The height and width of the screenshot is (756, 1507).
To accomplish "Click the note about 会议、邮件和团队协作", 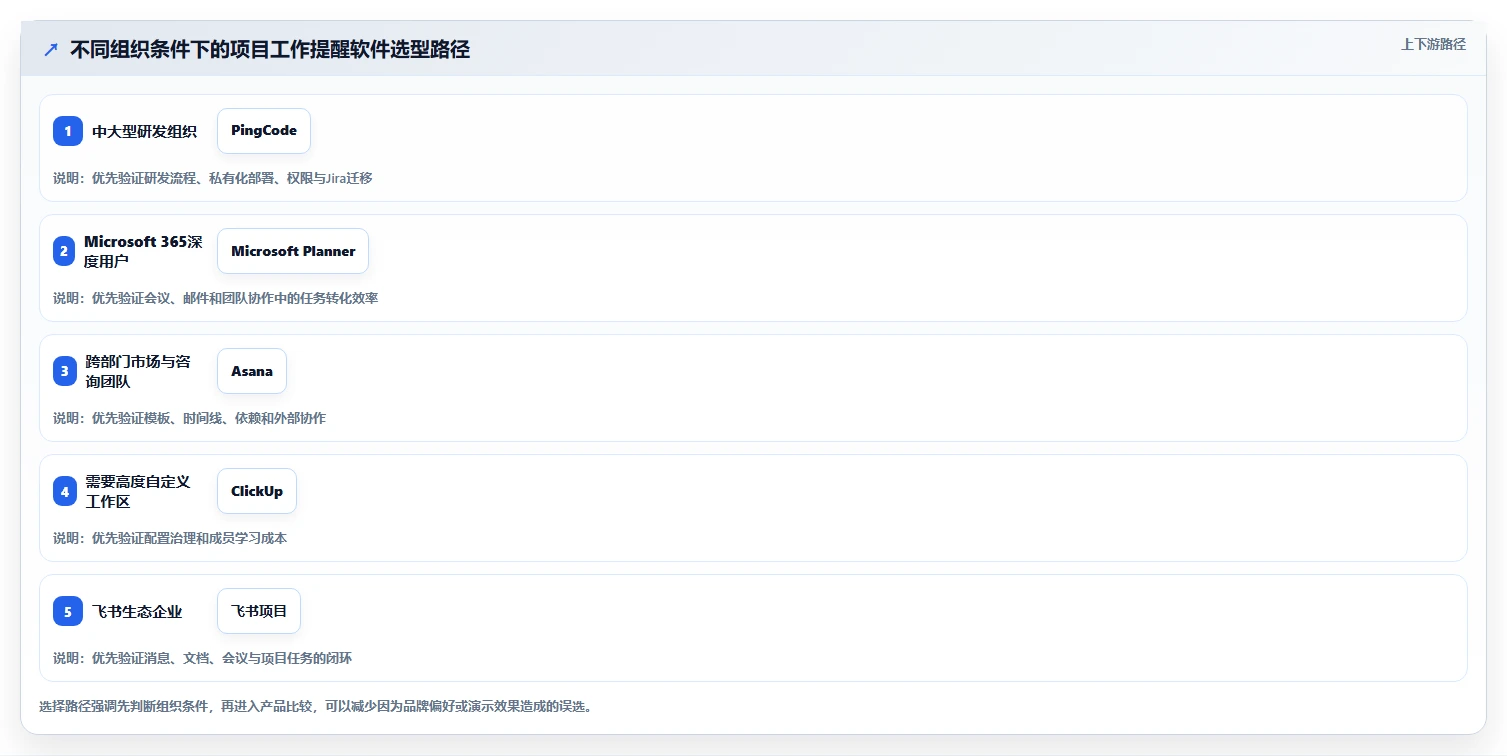I will coord(216,298).
